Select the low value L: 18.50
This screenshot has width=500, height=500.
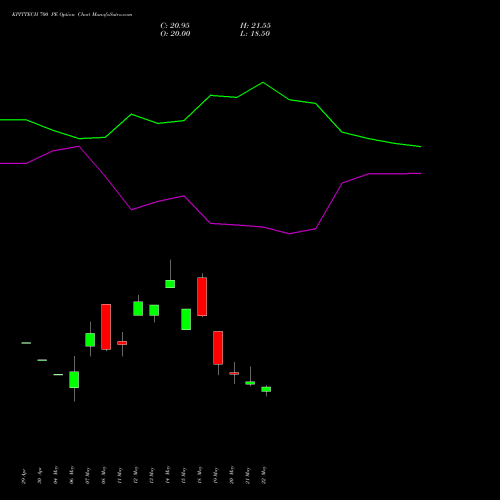pos(255,34)
